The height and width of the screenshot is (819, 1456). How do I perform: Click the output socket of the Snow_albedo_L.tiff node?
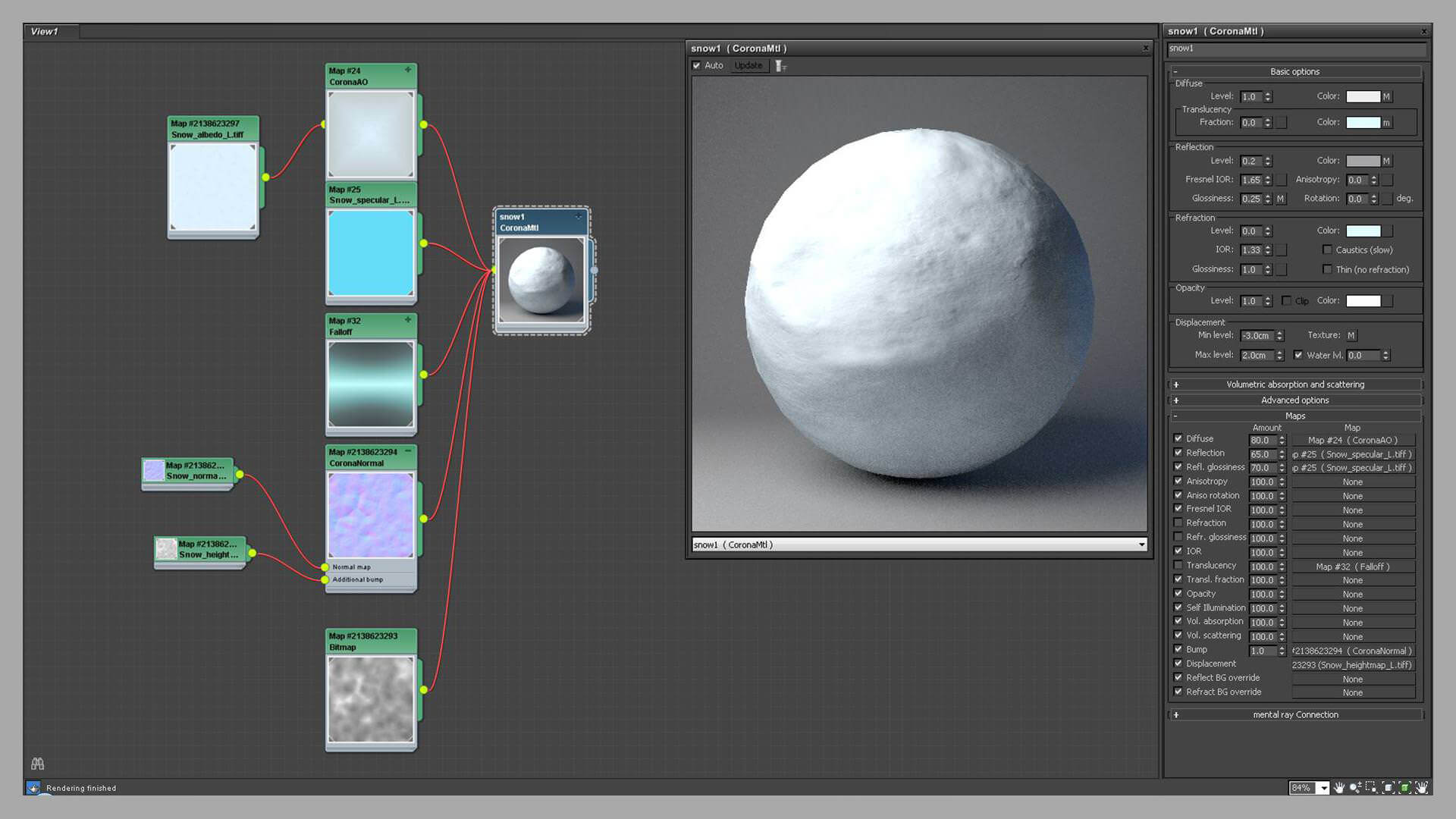click(265, 177)
